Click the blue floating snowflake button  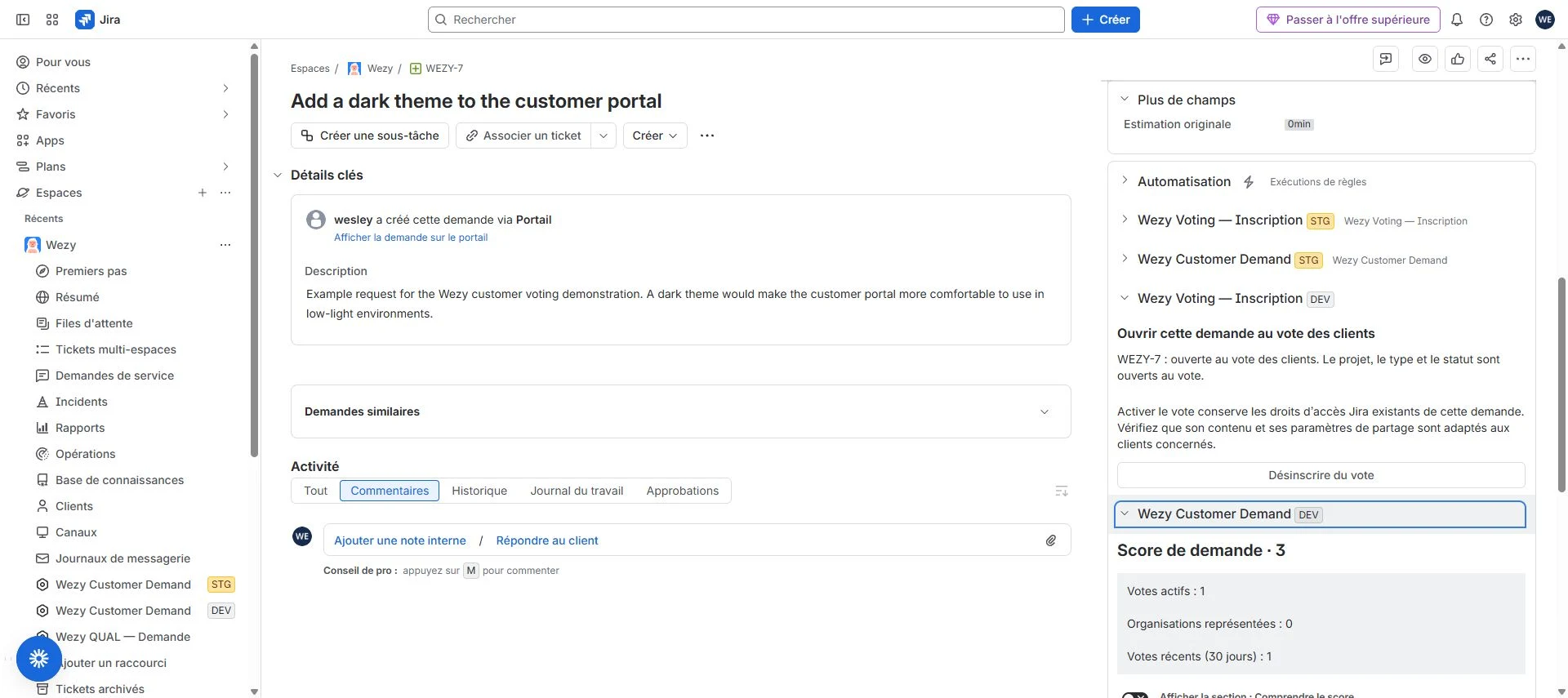pos(39,659)
